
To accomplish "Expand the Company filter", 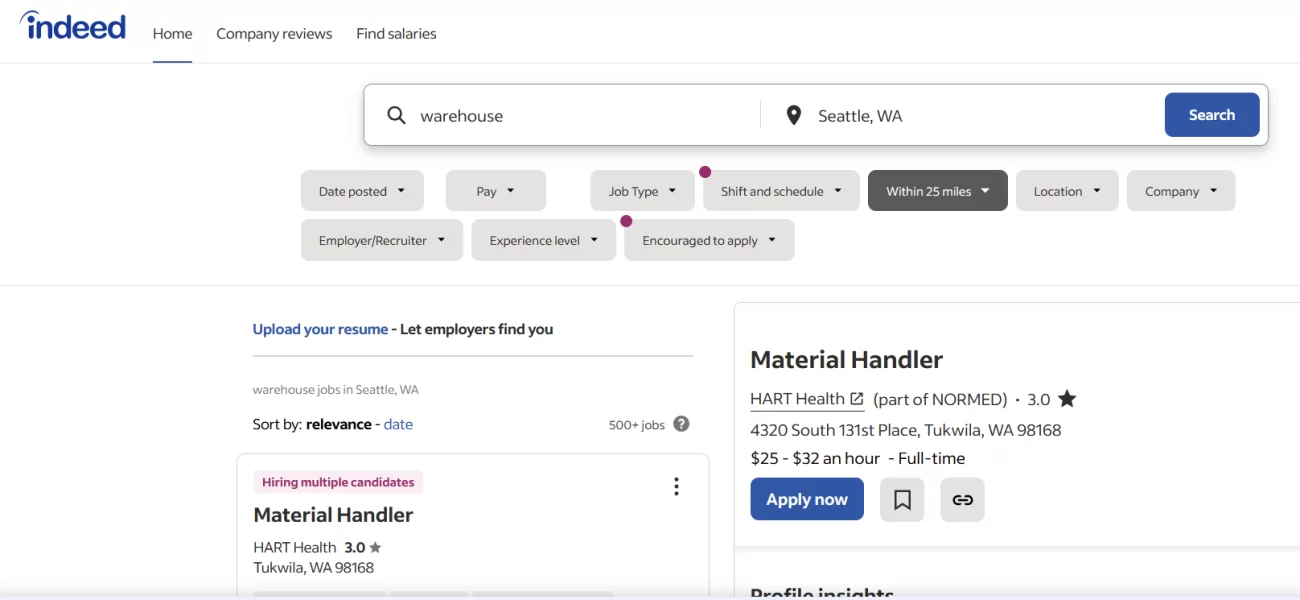I will tap(1181, 191).
